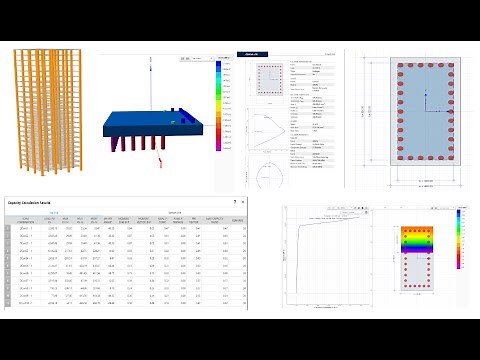Select the orange multi-storey building model
The image size is (480, 360).
coord(48,112)
